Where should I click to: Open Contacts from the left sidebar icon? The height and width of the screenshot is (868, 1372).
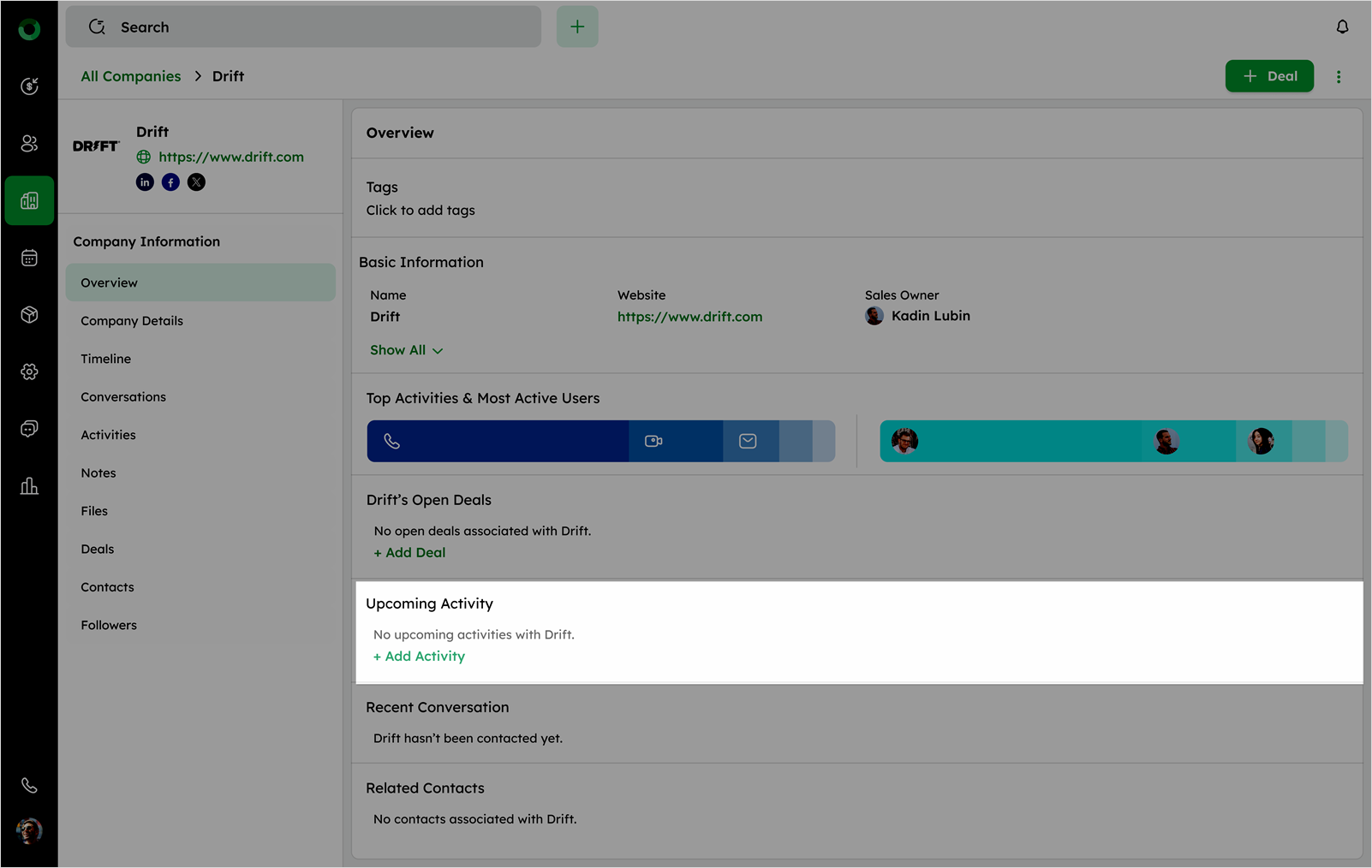click(x=29, y=144)
